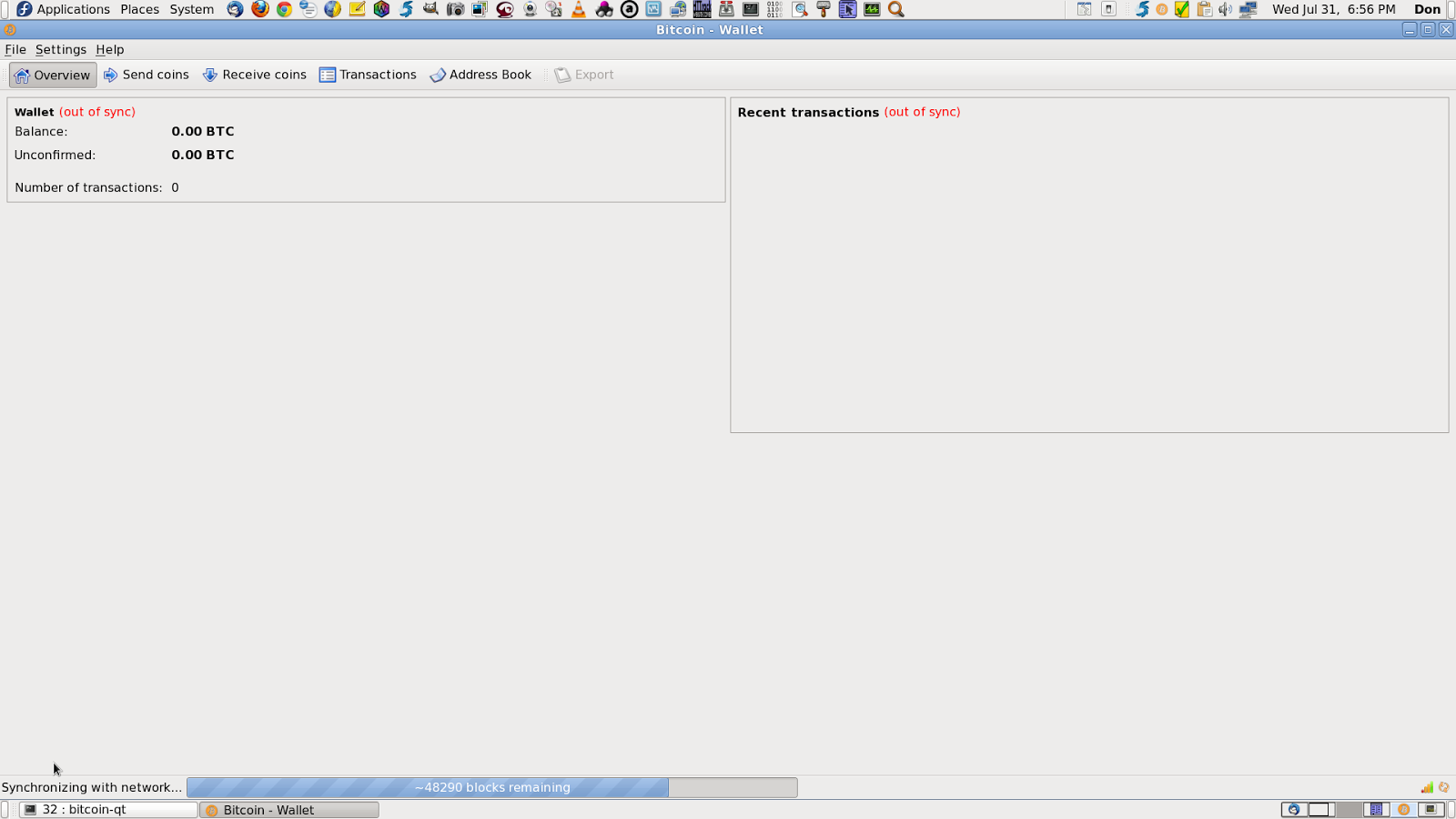Open the Receive coins page
1456x819 pixels.
(x=255, y=75)
